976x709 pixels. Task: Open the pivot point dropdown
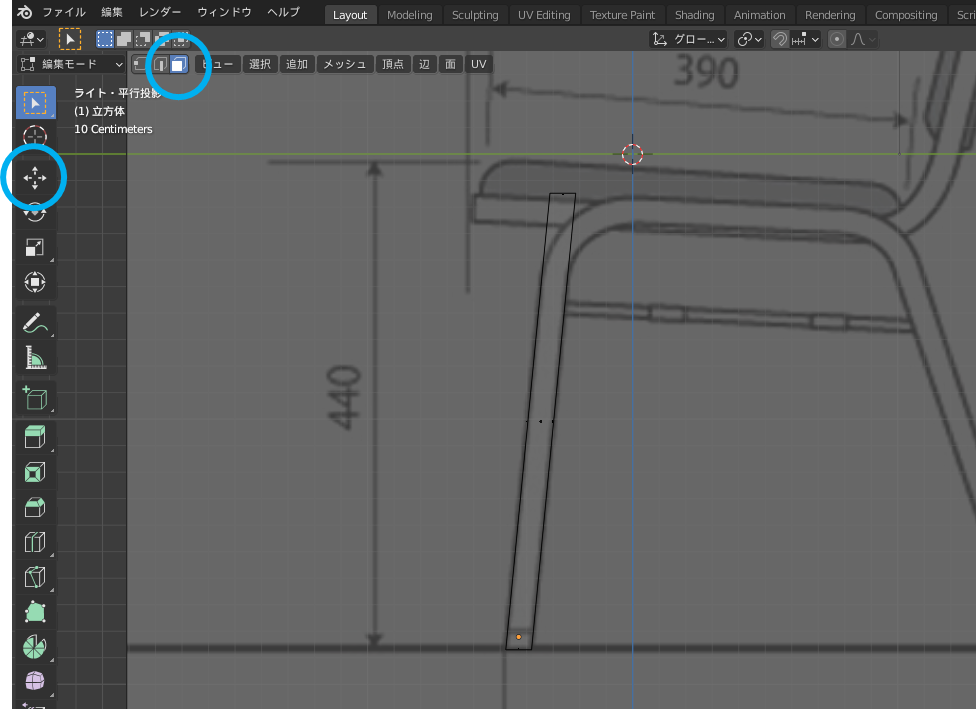pyautogui.click(x=749, y=39)
